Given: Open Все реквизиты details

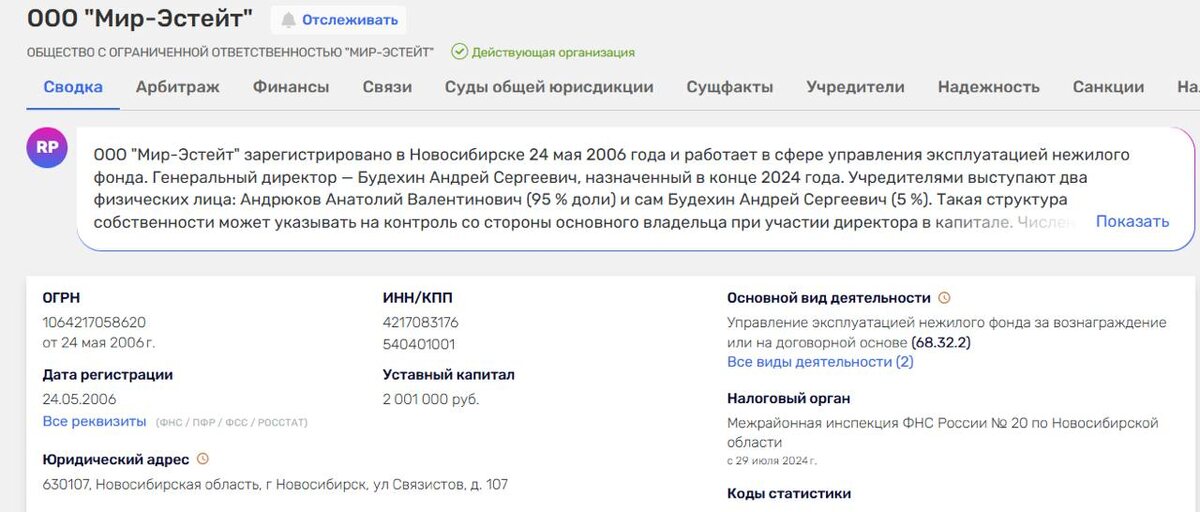Looking at the screenshot, I should (94, 422).
